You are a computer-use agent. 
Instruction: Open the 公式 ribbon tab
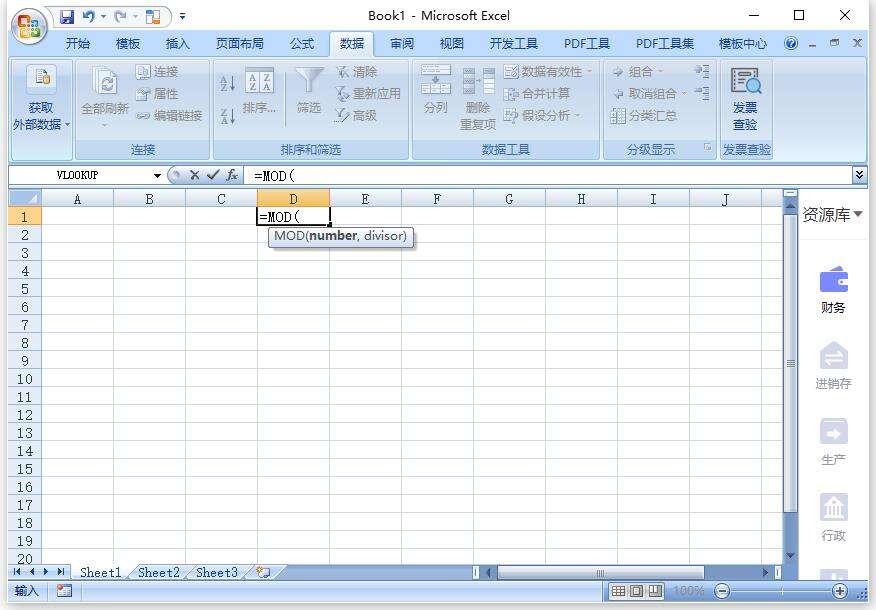pos(302,44)
